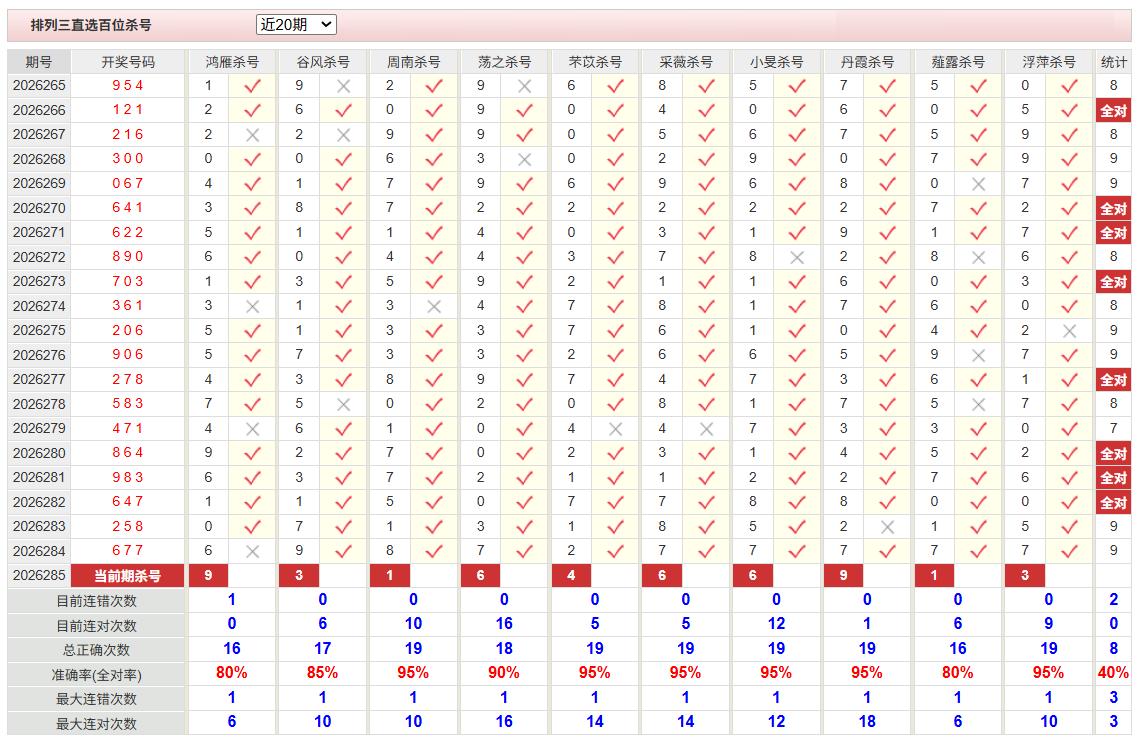Click winning number 6 7 7
The width and height of the screenshot is (1142, 744).
point(127,551)
